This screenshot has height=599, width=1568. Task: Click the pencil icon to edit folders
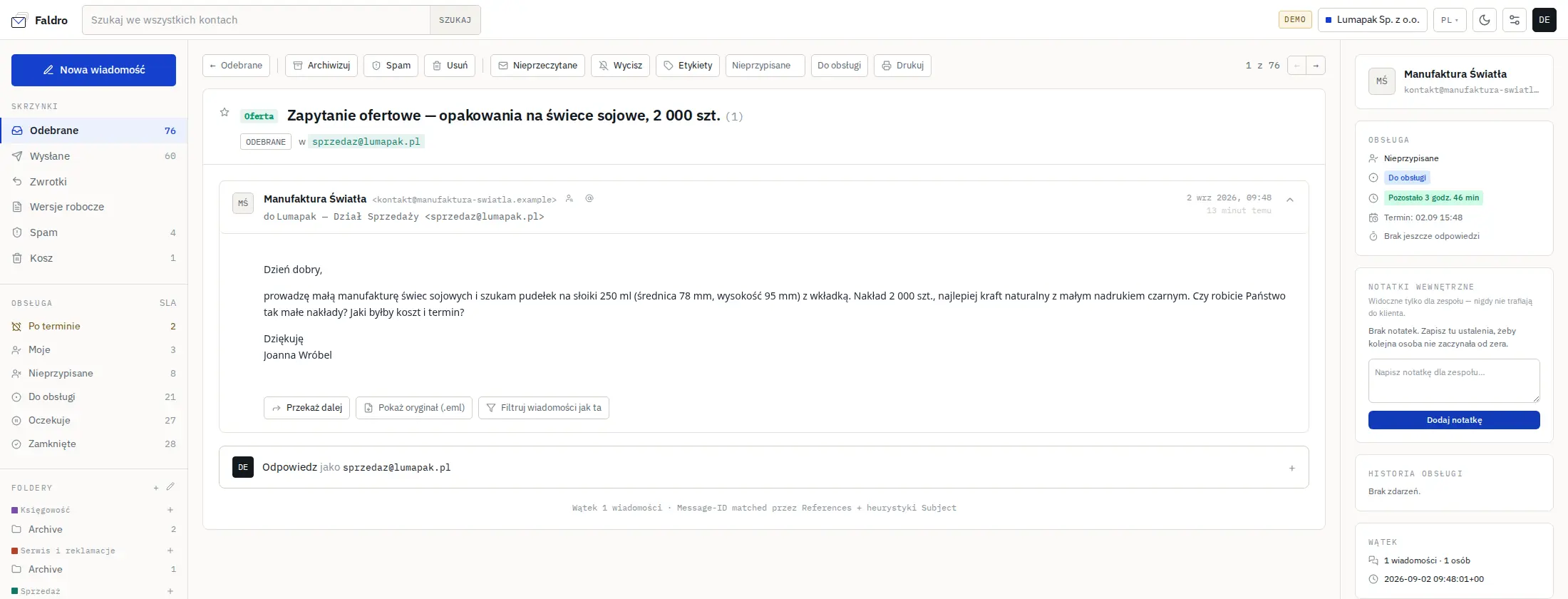point(170,487)
